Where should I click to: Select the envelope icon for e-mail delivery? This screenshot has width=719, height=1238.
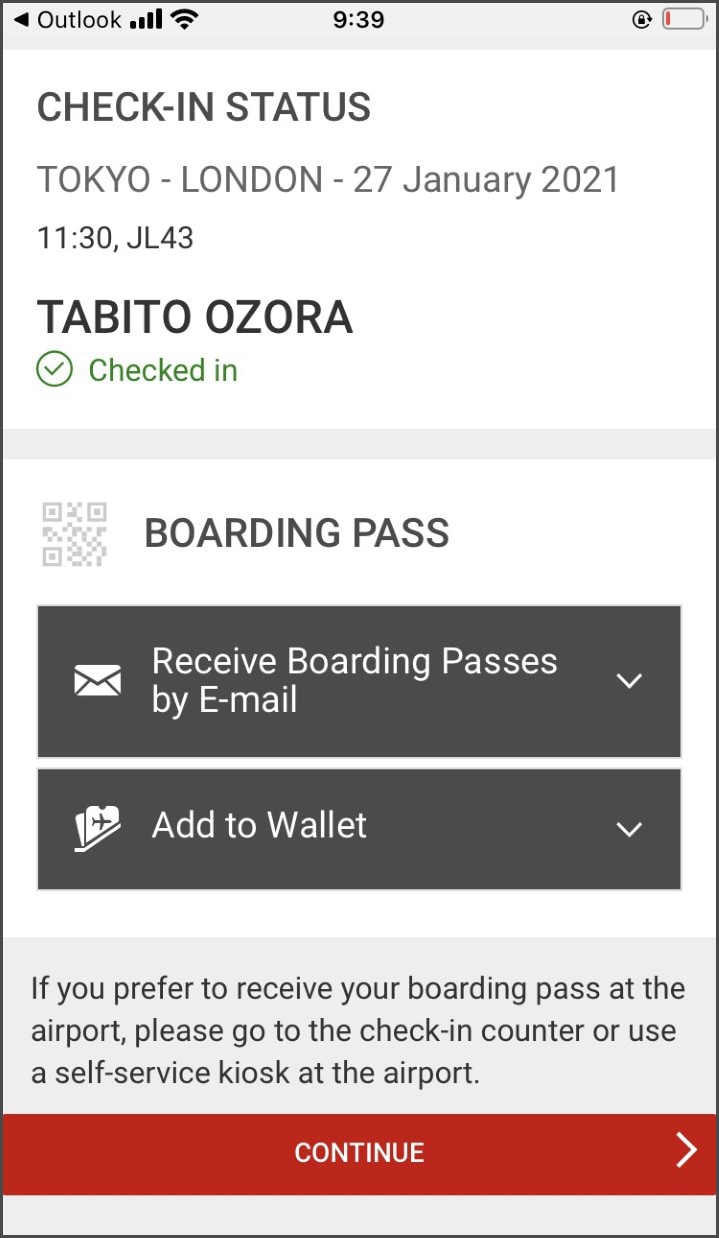click(x=96, y=680)
